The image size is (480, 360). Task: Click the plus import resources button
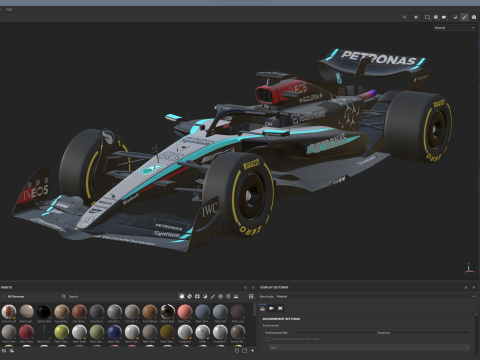click(x=252, y=351)
